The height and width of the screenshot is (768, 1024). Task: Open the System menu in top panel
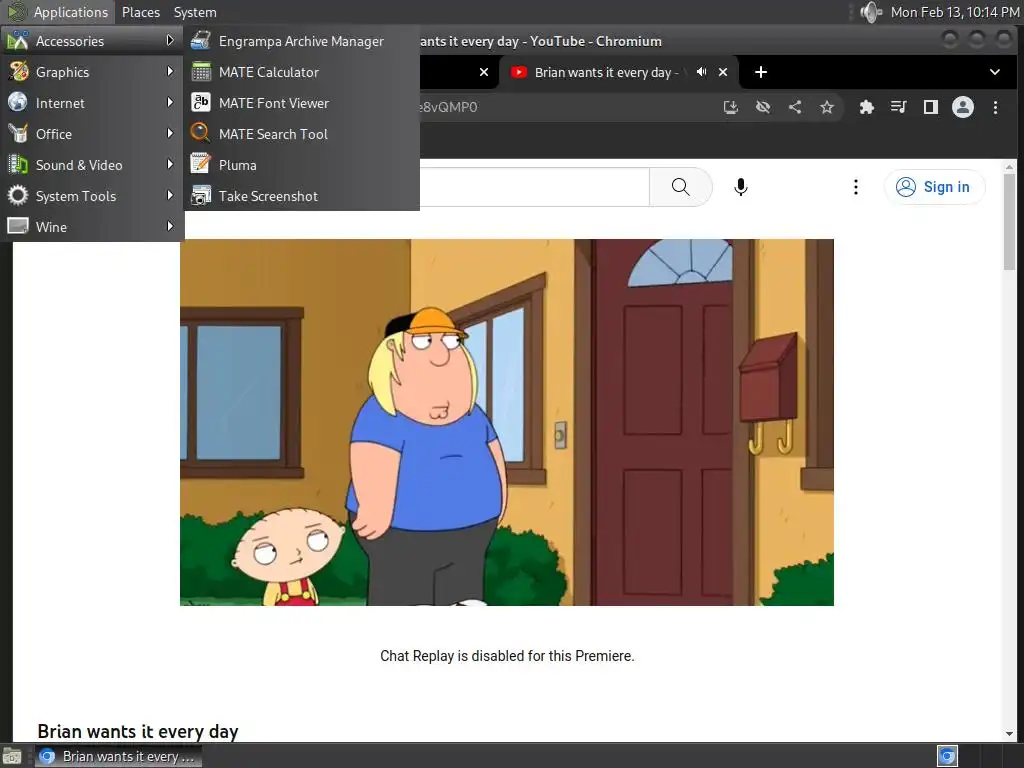[x=195, y=12]
